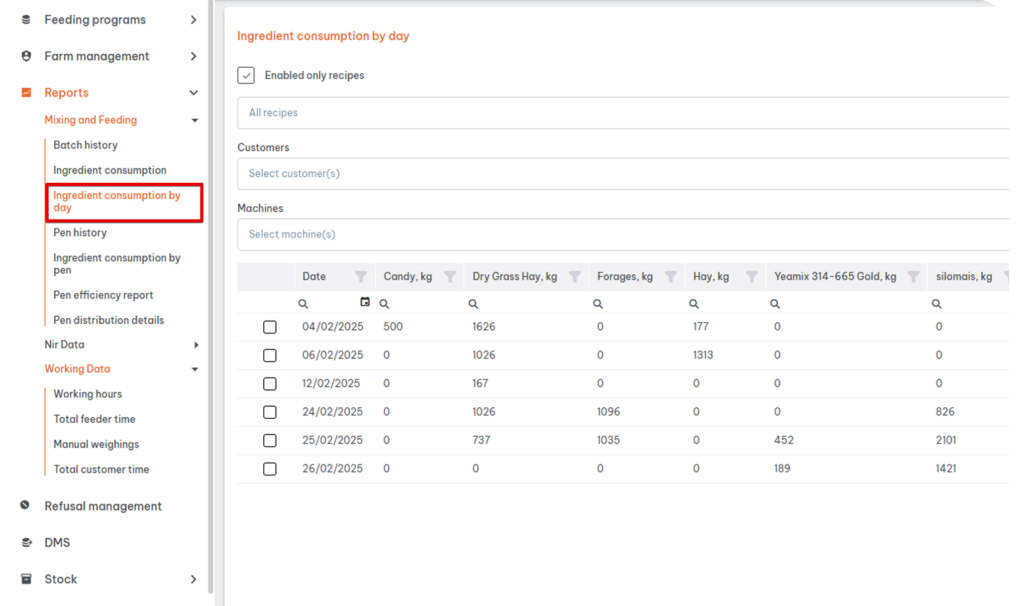Collapse the Mixing and Feeding section arrow
Screen dimensions: 1024x606
pyautogui.click(x=195, y=120)
